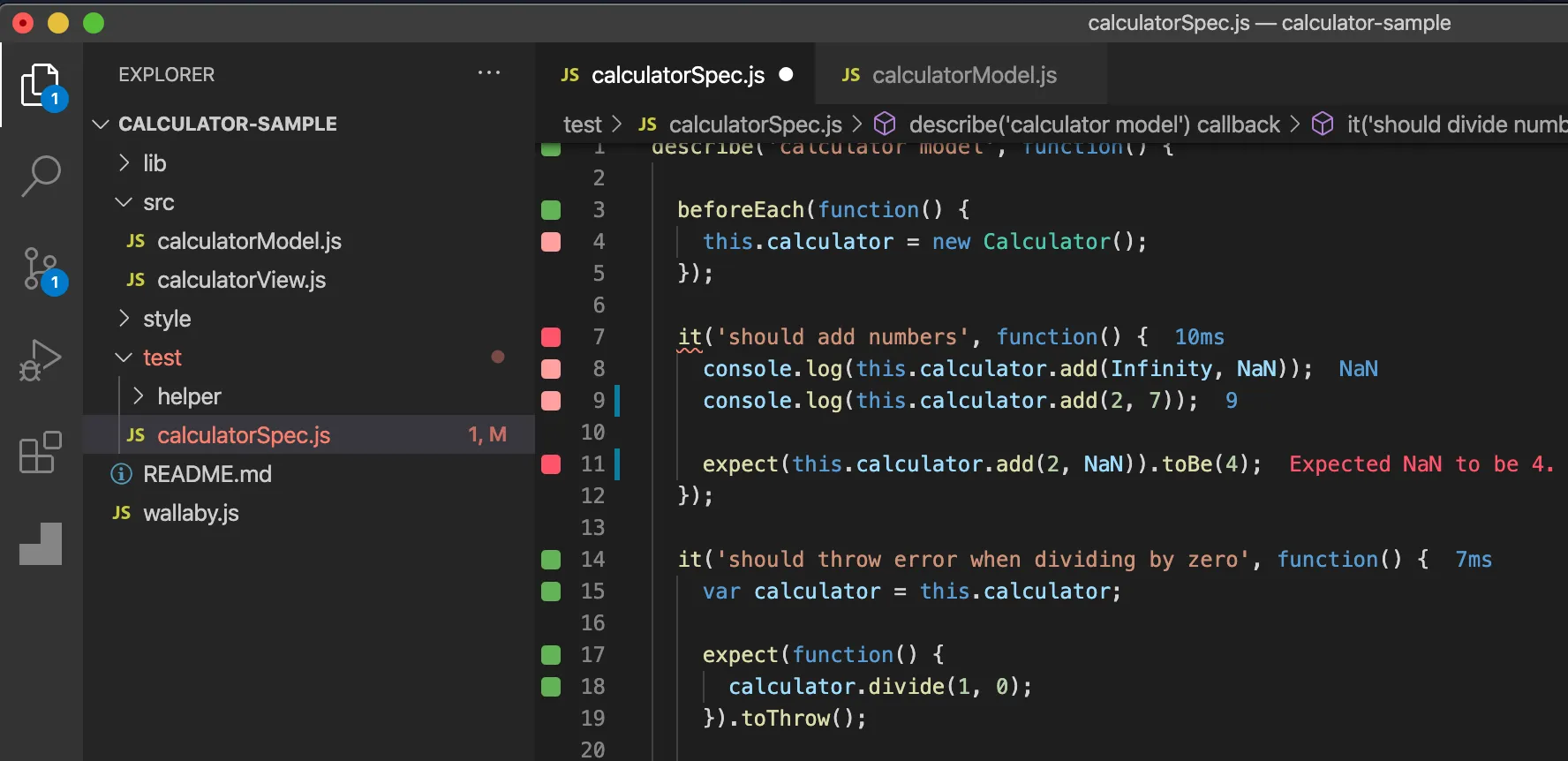
Task: Click the unsaved dot on calculatorSpec.js tab
Action: click(786, 75)
